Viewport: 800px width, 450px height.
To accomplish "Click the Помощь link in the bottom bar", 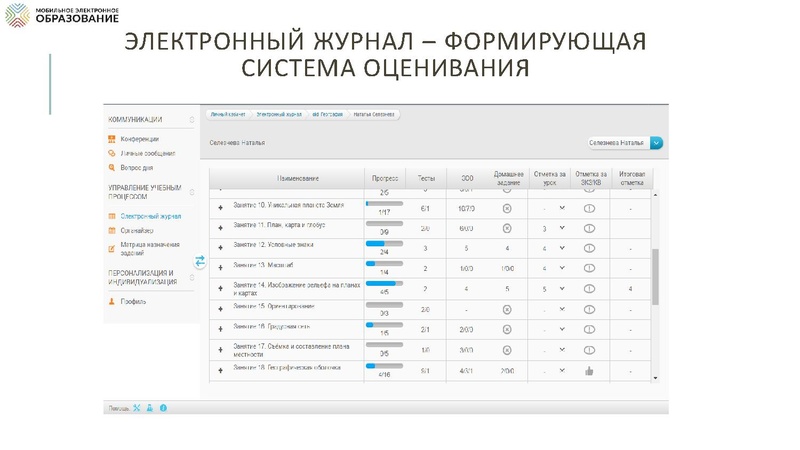I will 118,408.
